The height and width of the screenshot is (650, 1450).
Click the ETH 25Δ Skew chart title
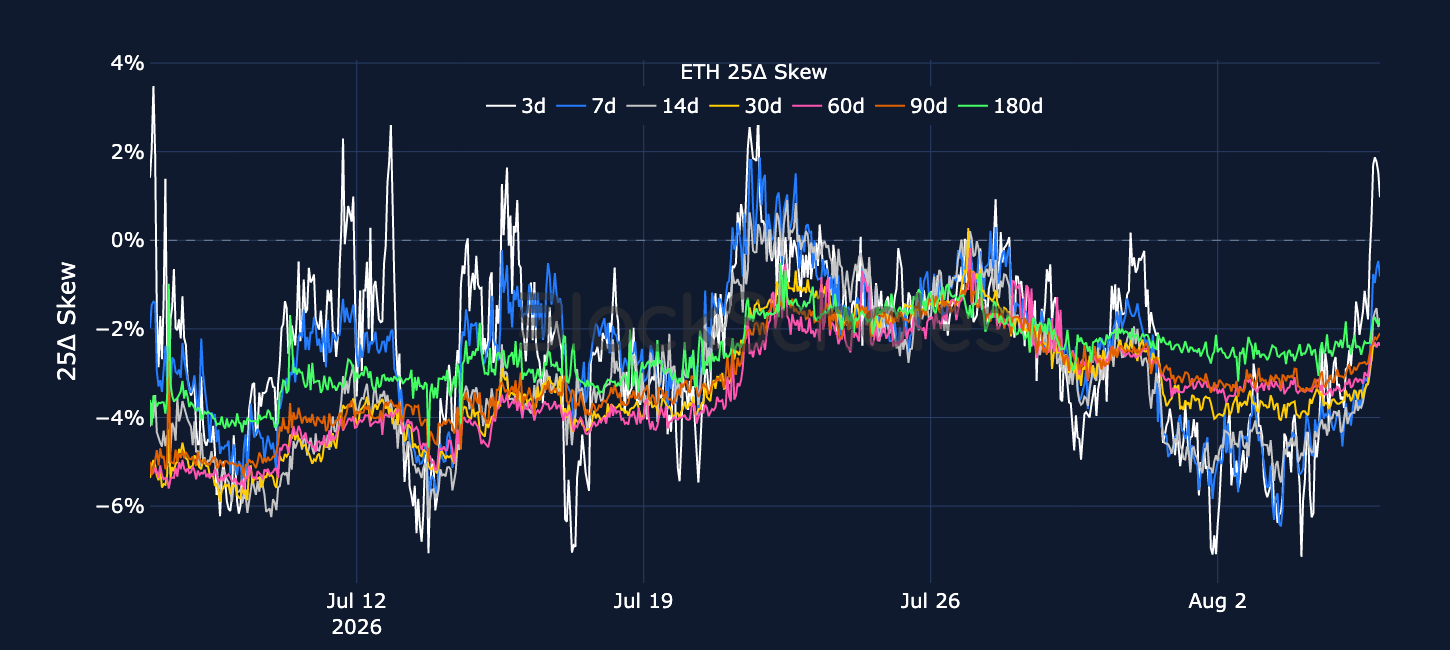tap(753, 72)
